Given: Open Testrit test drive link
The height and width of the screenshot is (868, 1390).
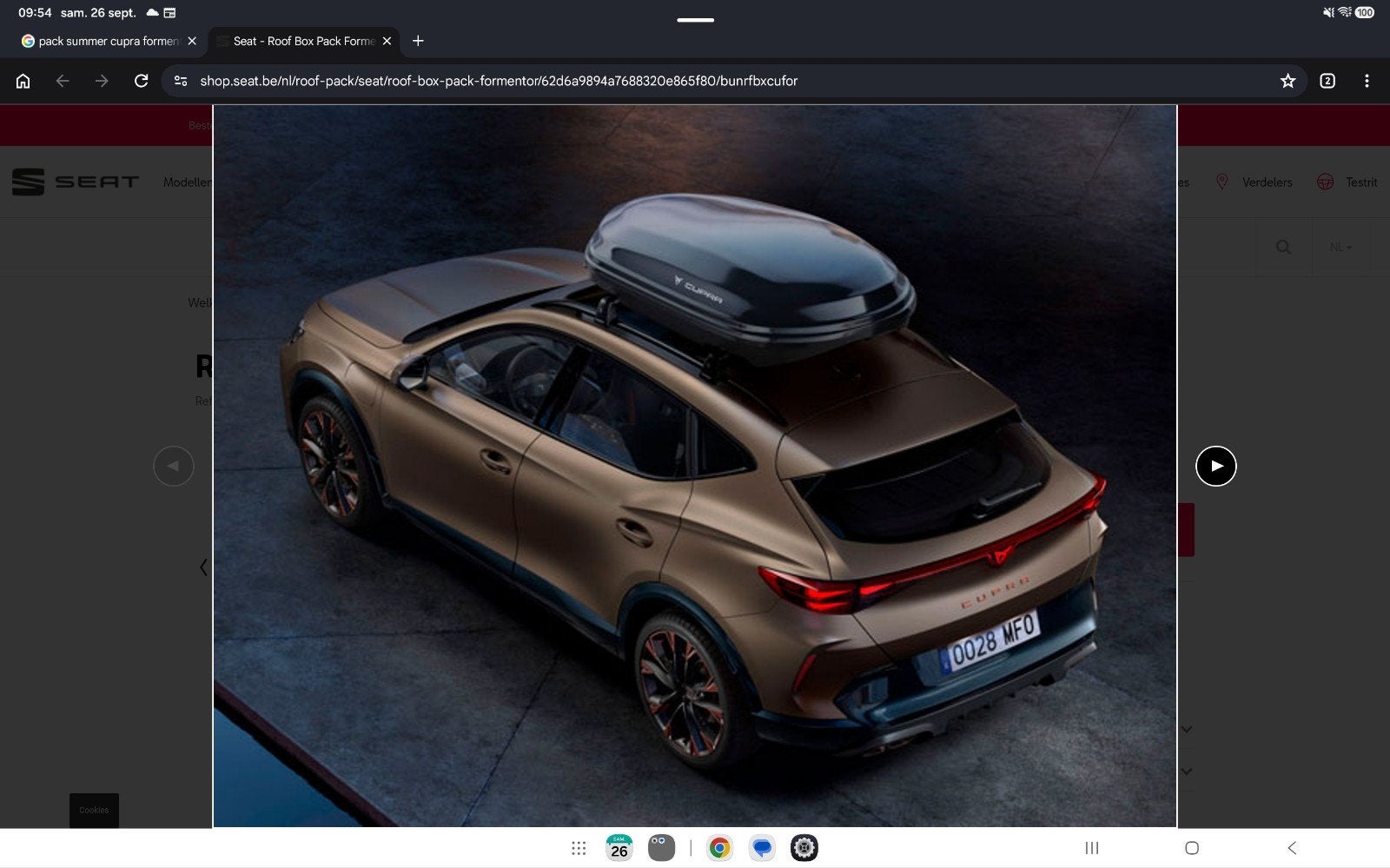Looking at the screenshot, I should click(1347, 182).
